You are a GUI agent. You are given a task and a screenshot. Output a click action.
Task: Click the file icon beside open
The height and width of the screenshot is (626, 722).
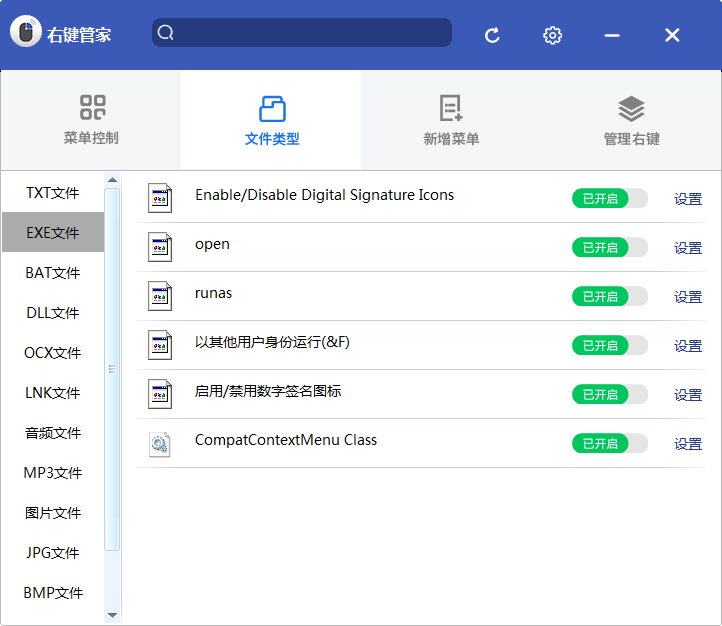tap(160, 247)
